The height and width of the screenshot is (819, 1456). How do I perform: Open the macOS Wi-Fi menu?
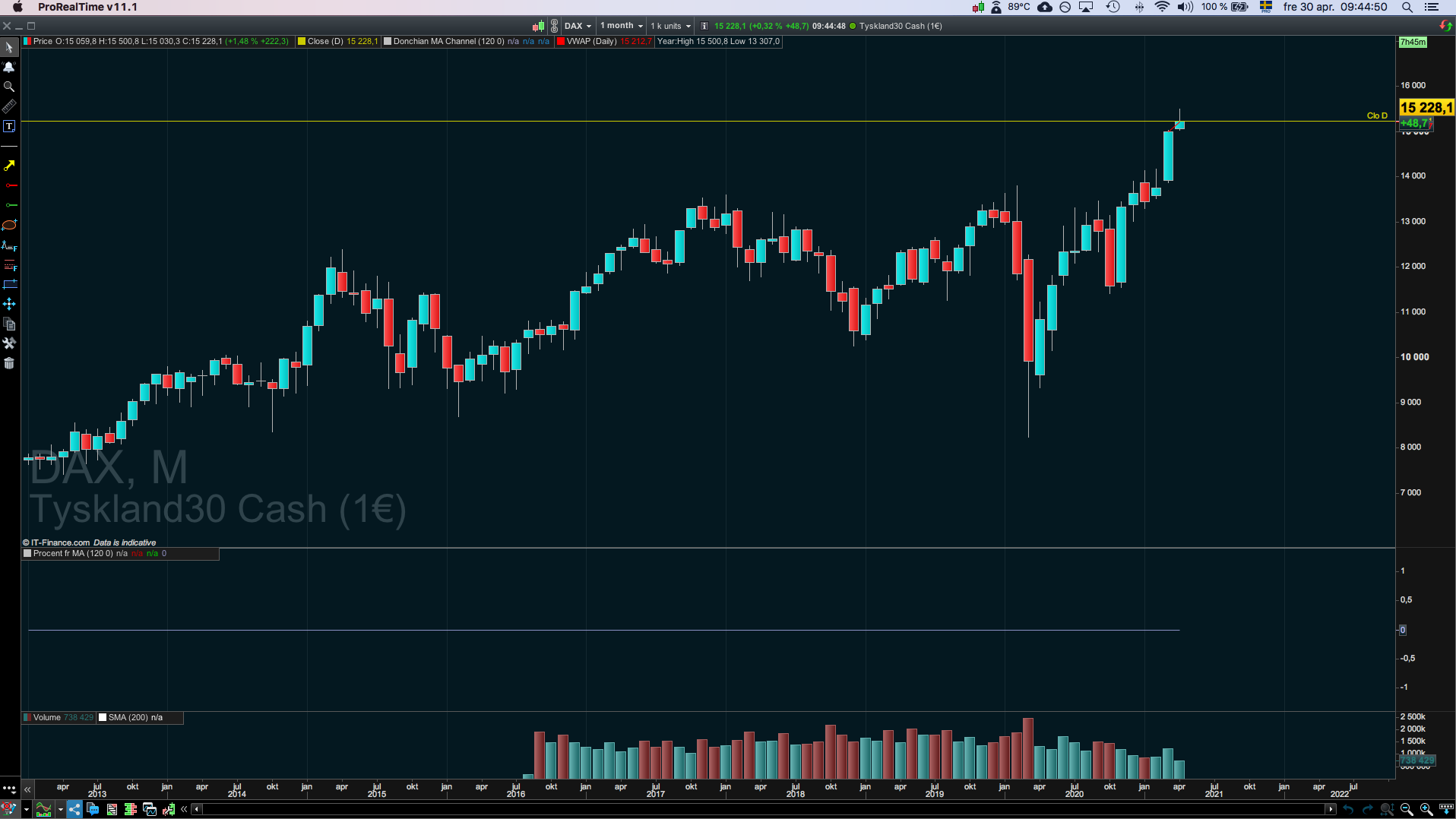point(1162,7)
